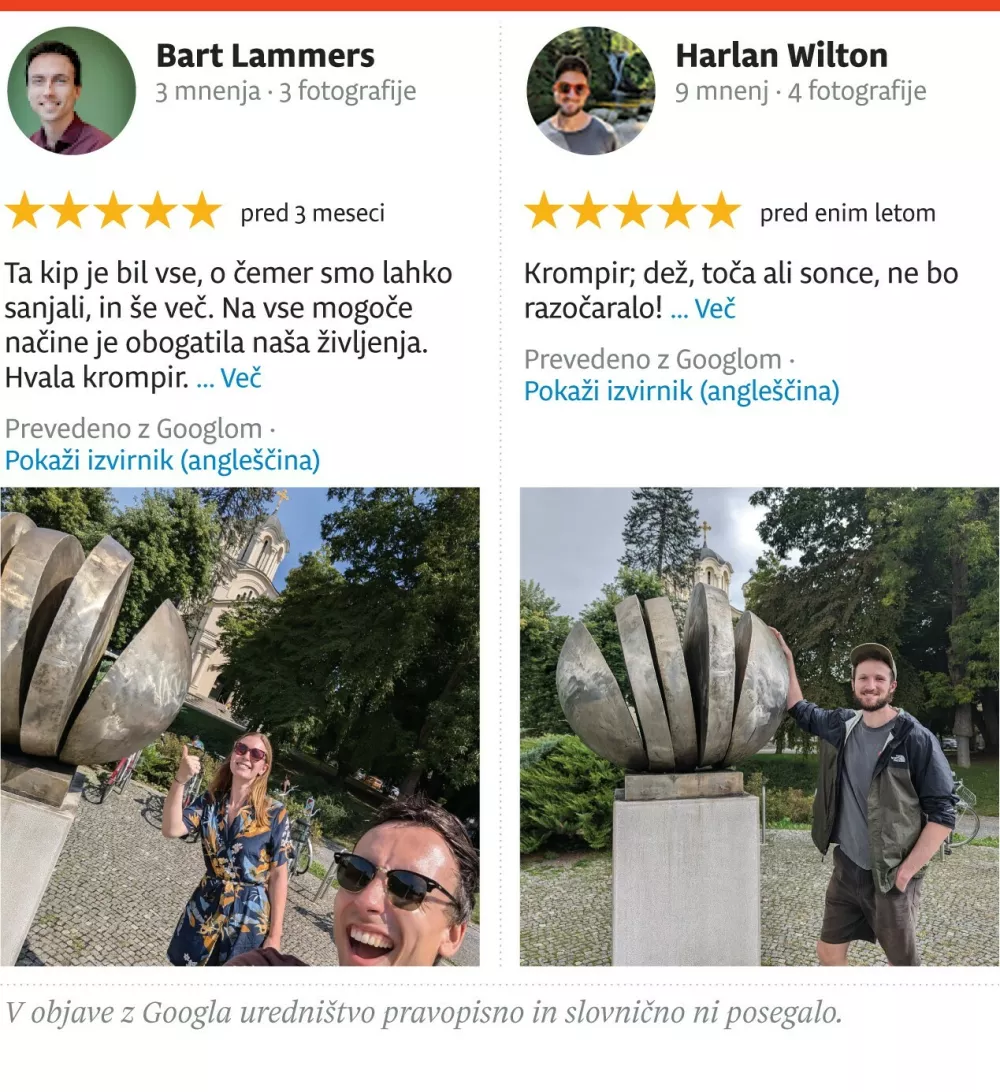
Task: Expand Harlan Wilton's review with the Več link
Action: point(703,309)
